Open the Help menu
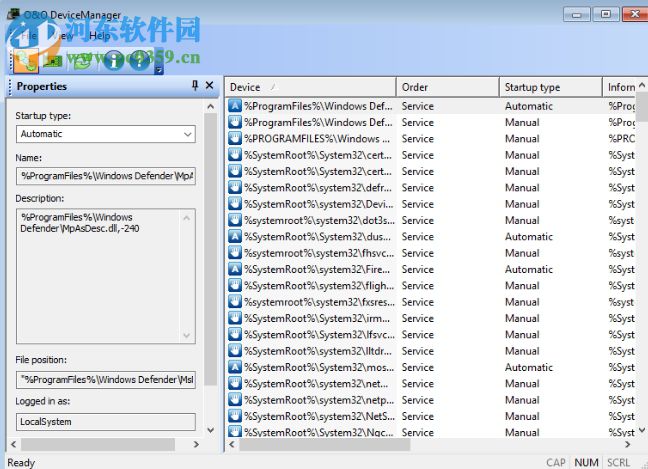The width and height of the screenshot is (648, 469). pos(100,36)
